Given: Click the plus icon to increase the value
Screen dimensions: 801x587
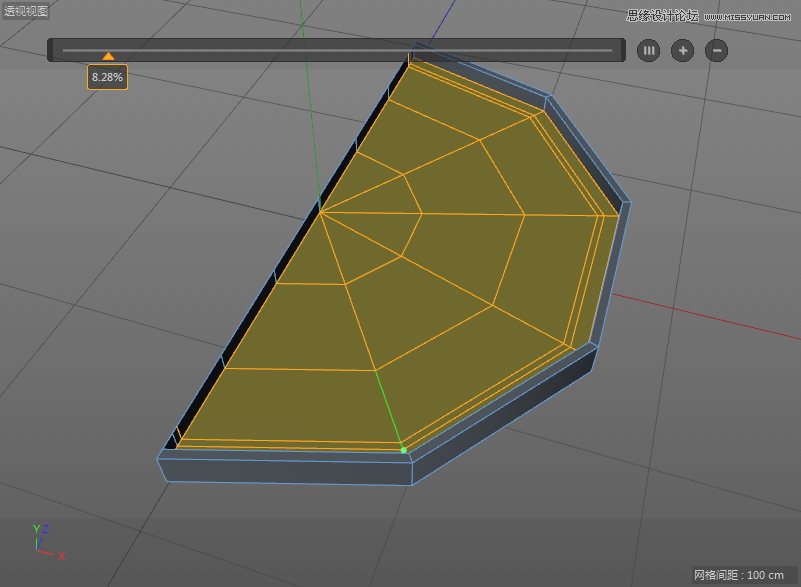Looking at the screenshot, I should pos(682,50).
